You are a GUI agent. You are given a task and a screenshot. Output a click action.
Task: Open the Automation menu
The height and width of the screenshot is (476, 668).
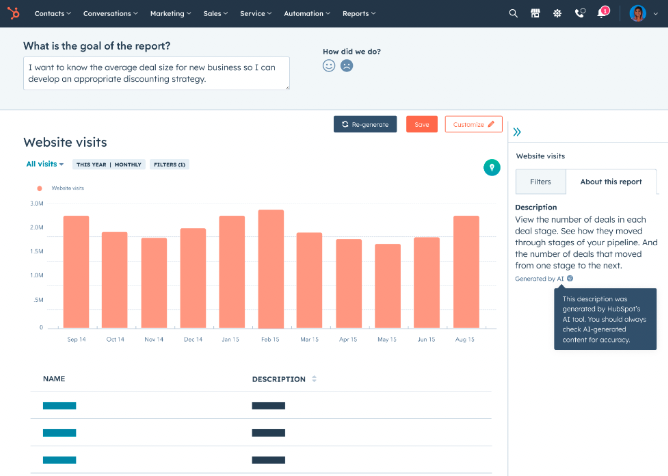(x=306, y=13)
